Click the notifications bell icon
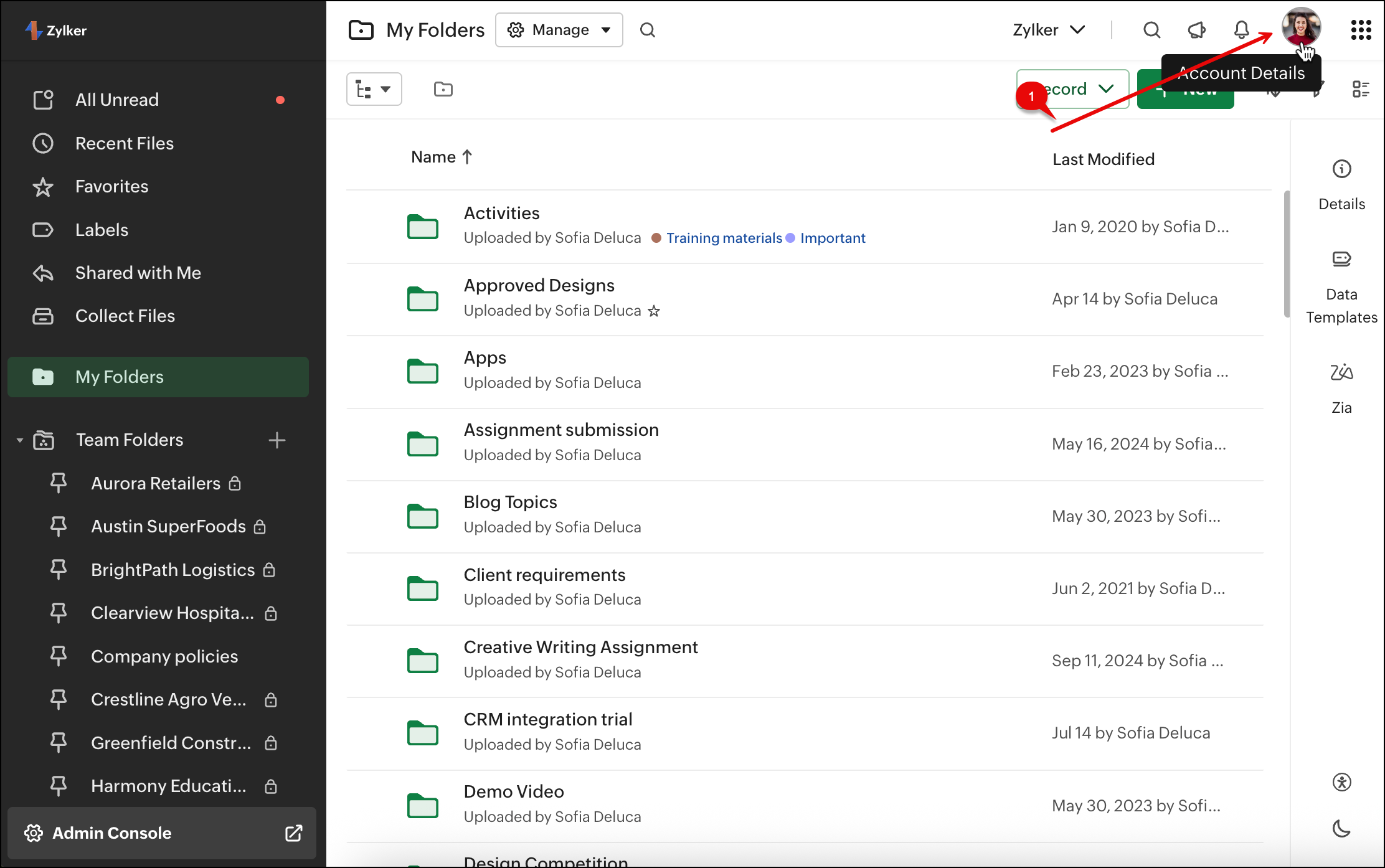Screen dimensions: 1385x868 1241,30
